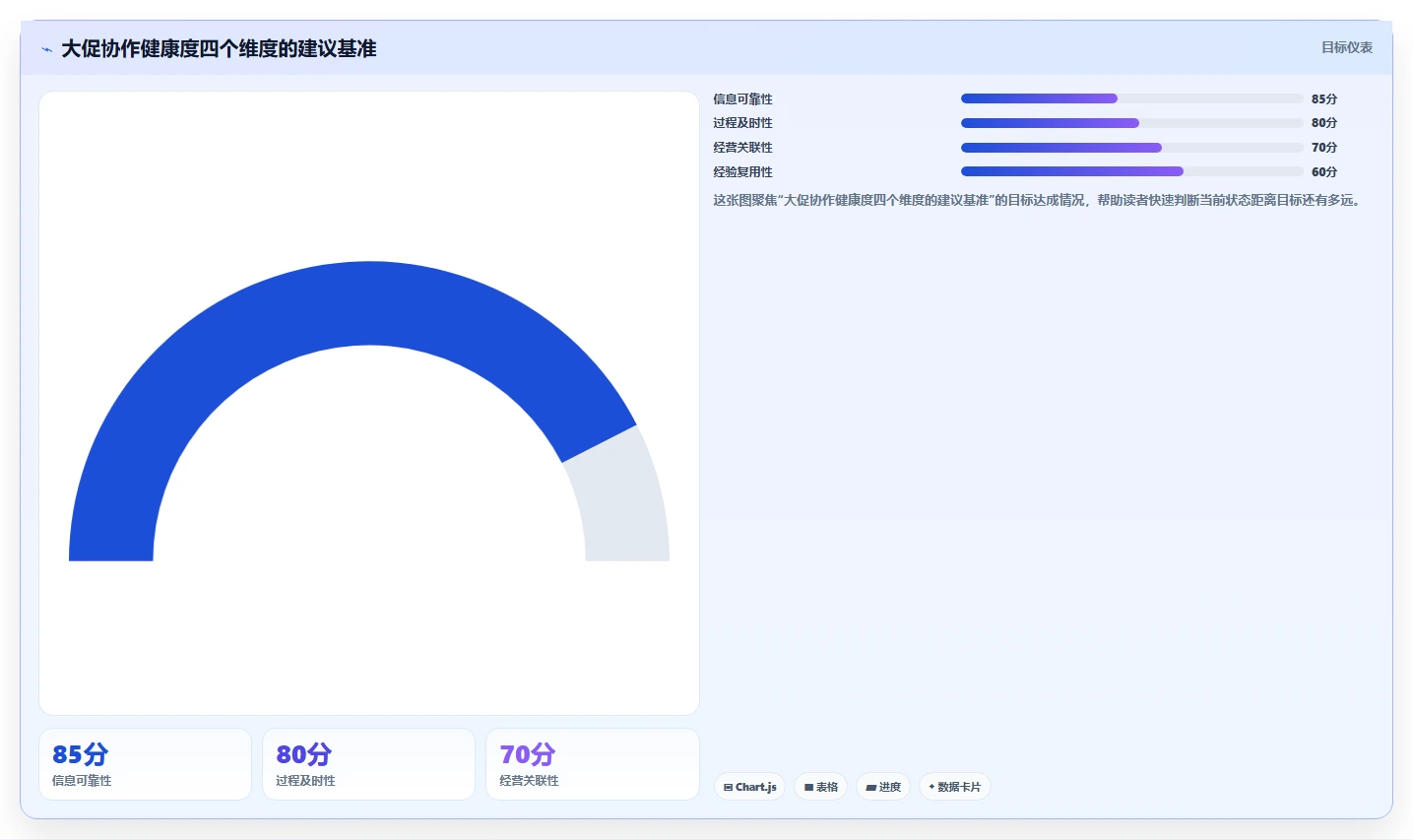Click the 85分 value beside progress bar
The height and width of the screenshot is (840, 1413).
pos(1323,98)
